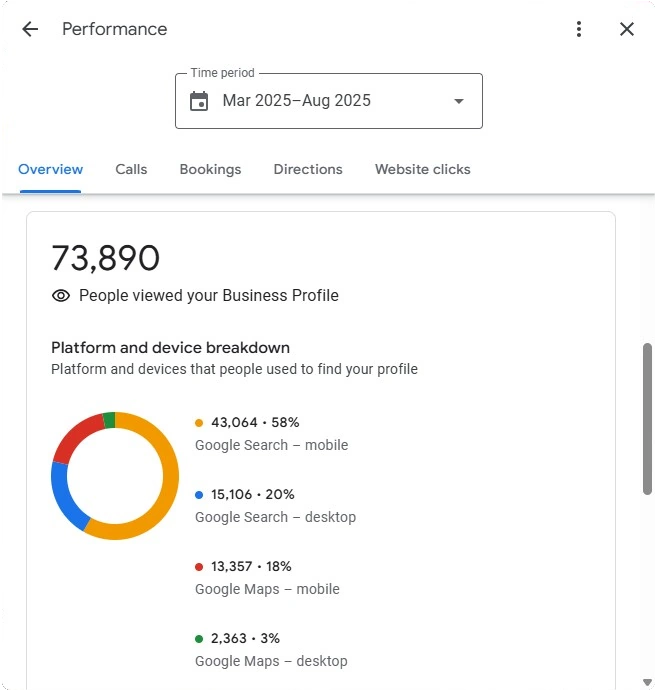
Task: Click the platform breakdown description subtitle
Action: point(234,369)
